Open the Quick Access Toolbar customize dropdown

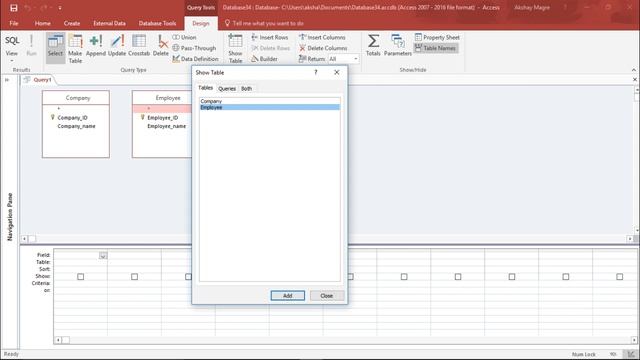[x=60, y=8]
